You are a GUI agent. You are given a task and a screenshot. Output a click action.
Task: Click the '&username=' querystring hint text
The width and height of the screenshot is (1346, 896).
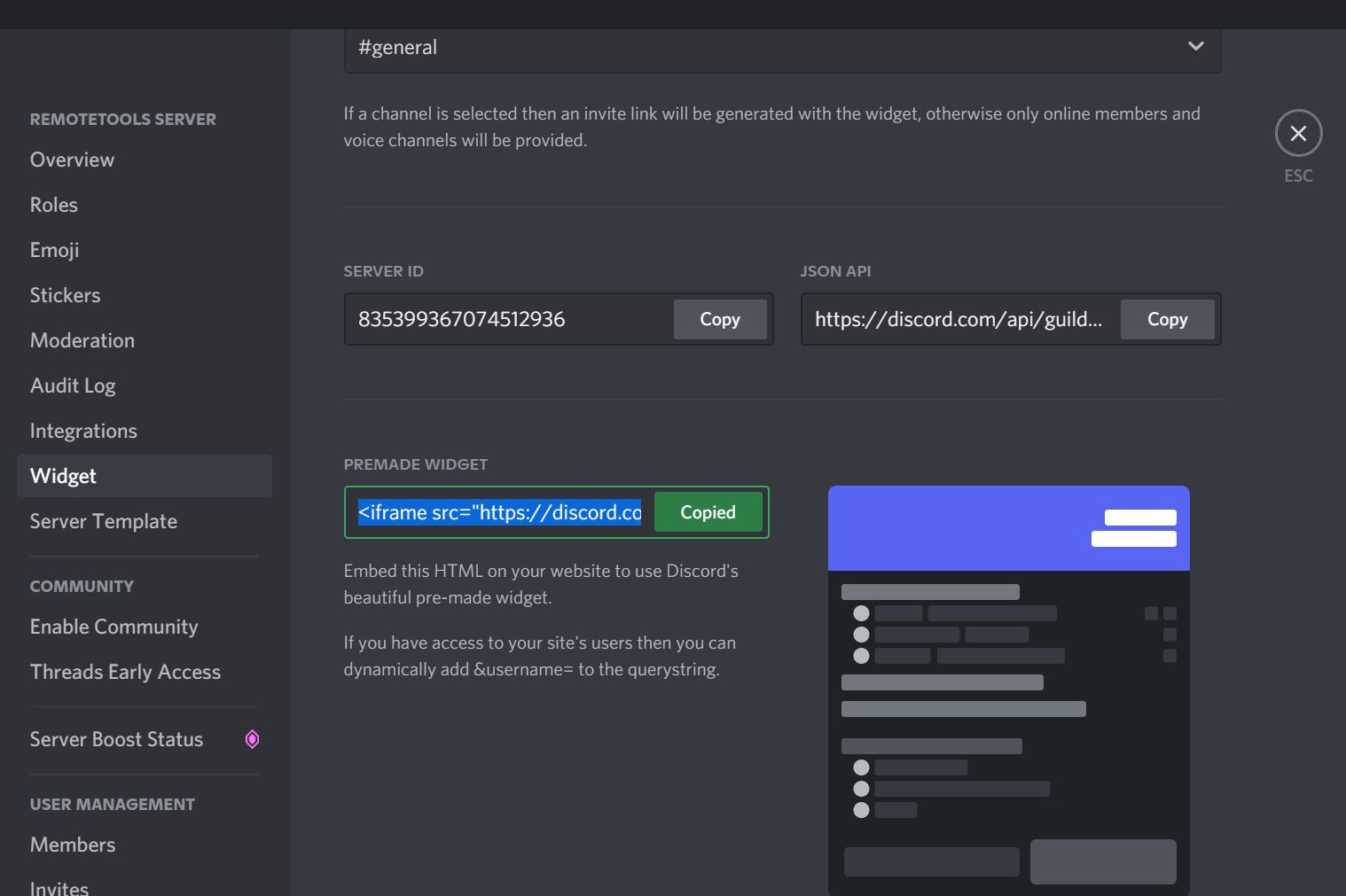click(540, 656)
